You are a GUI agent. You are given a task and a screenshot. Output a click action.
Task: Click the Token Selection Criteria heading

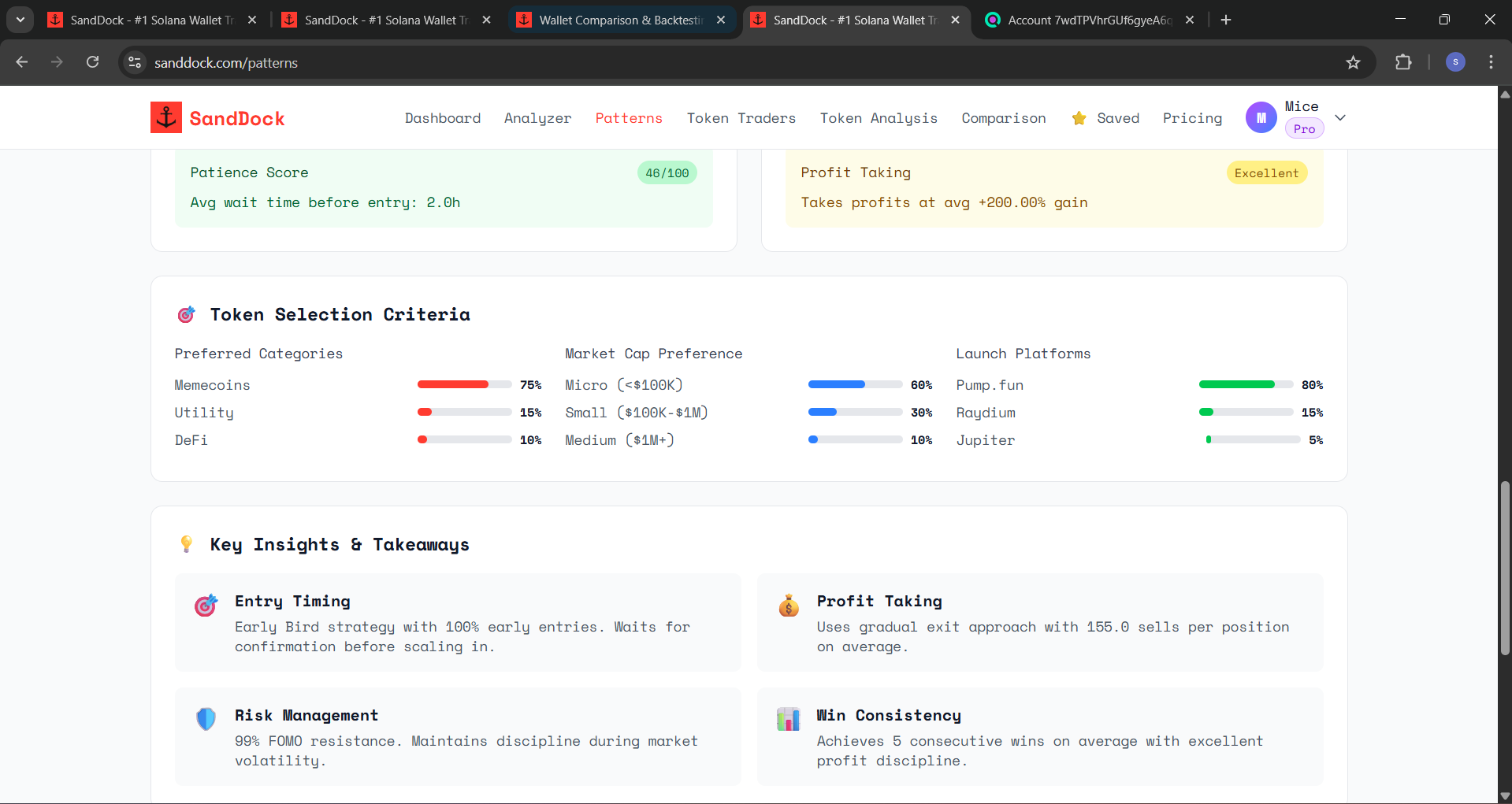340,314
